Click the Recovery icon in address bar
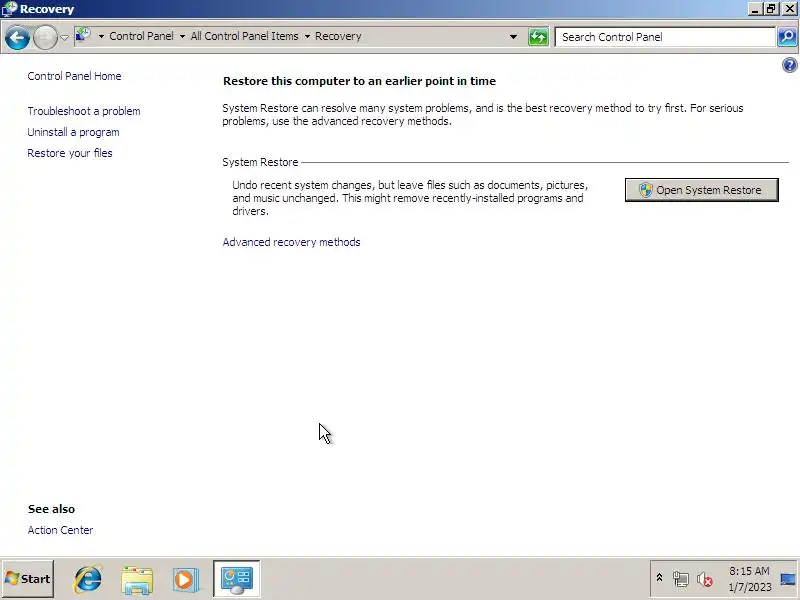 pos(83,35)
